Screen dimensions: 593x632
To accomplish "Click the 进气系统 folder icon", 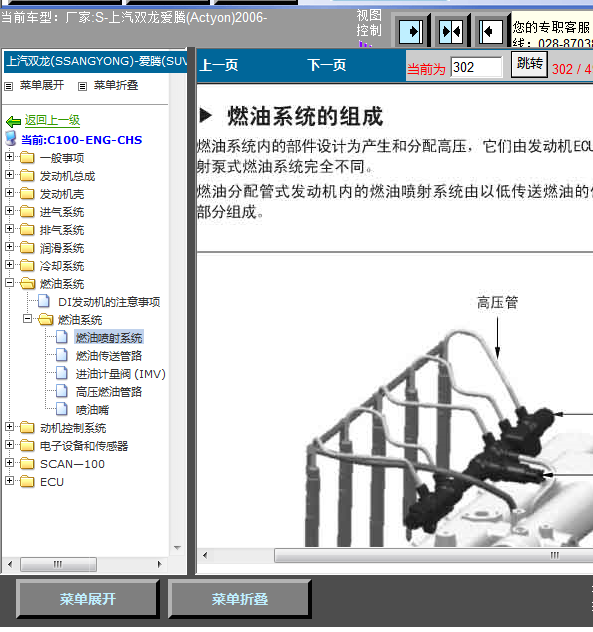I will click(x=27, y=211).
